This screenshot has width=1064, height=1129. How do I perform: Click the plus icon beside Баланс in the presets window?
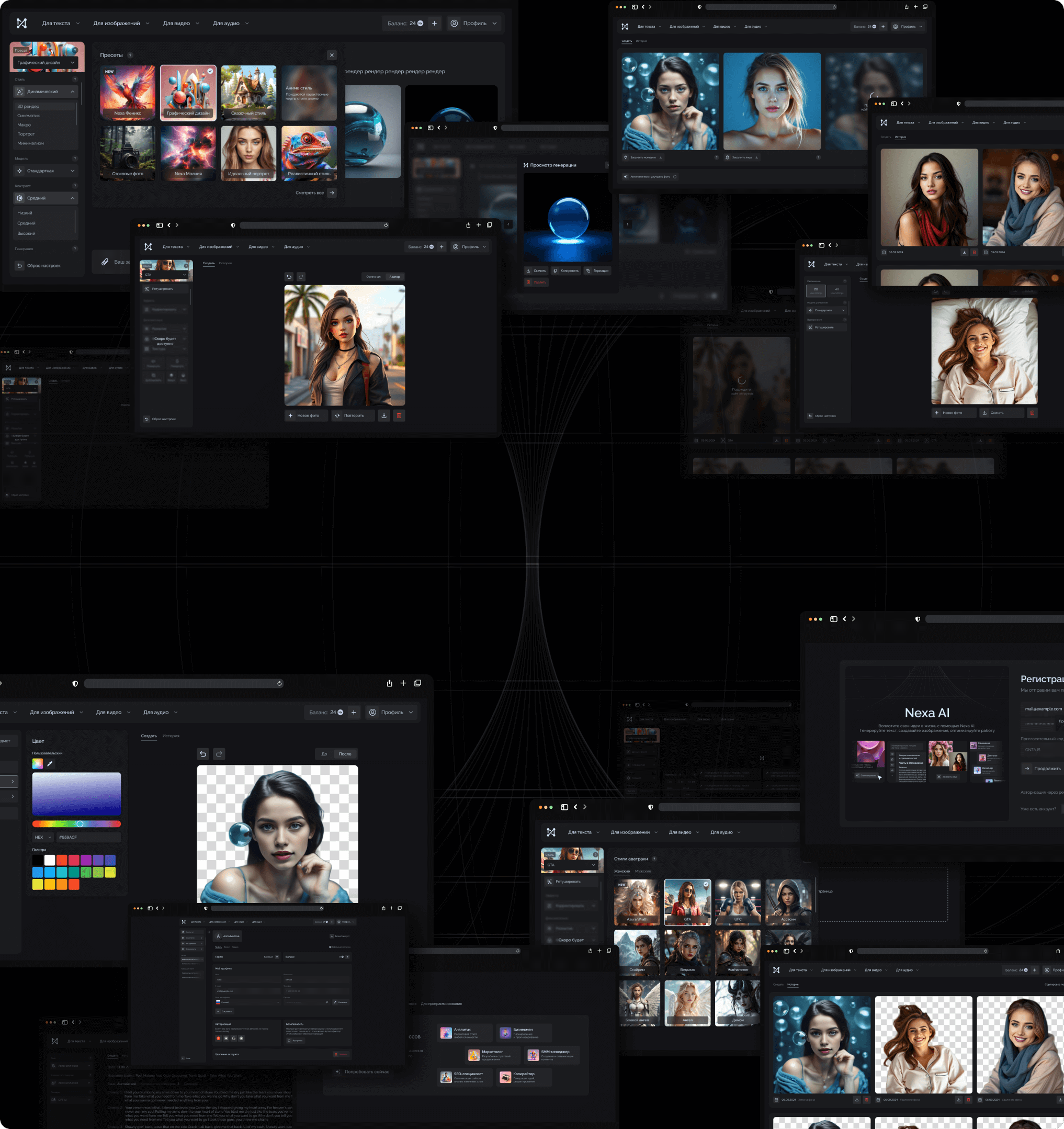coord(434,24)
